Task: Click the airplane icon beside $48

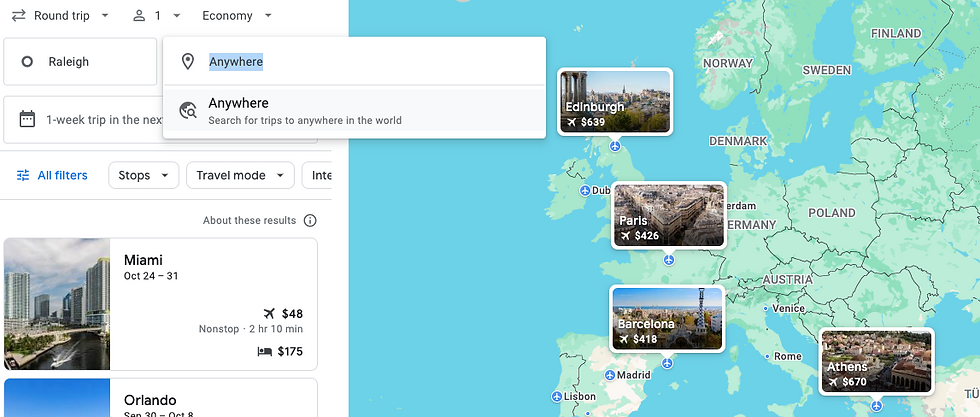Action: tap(269, 314)
